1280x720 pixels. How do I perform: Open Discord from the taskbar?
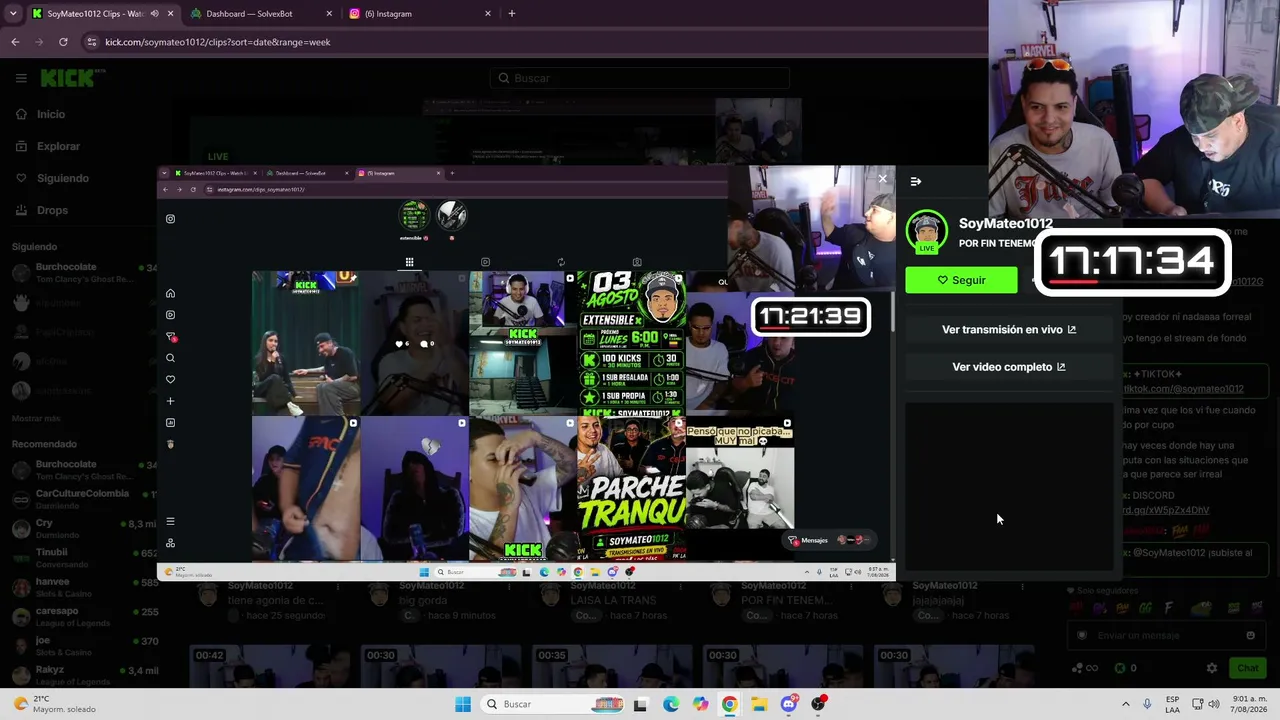coord(788,704)
